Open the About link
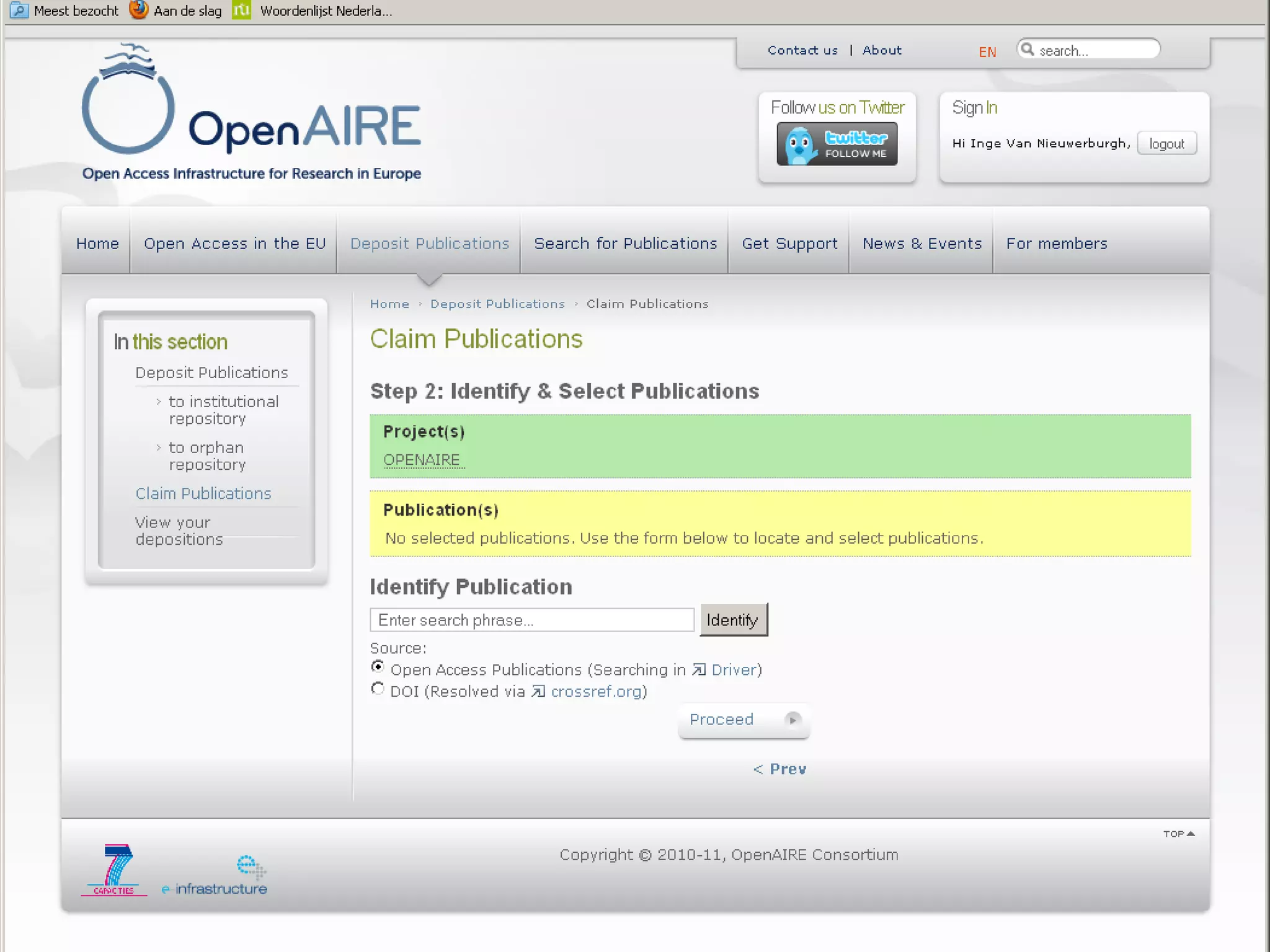 [882, 50]
